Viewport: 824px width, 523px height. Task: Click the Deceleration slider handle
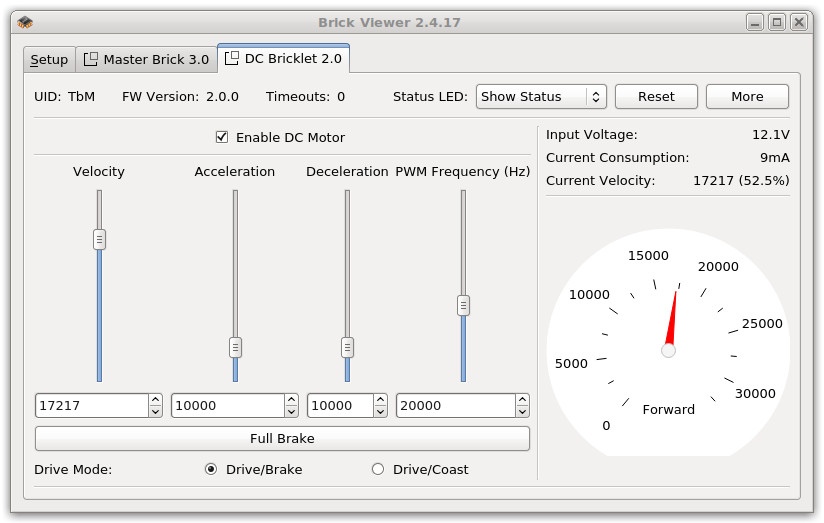[x=347, y=347]
